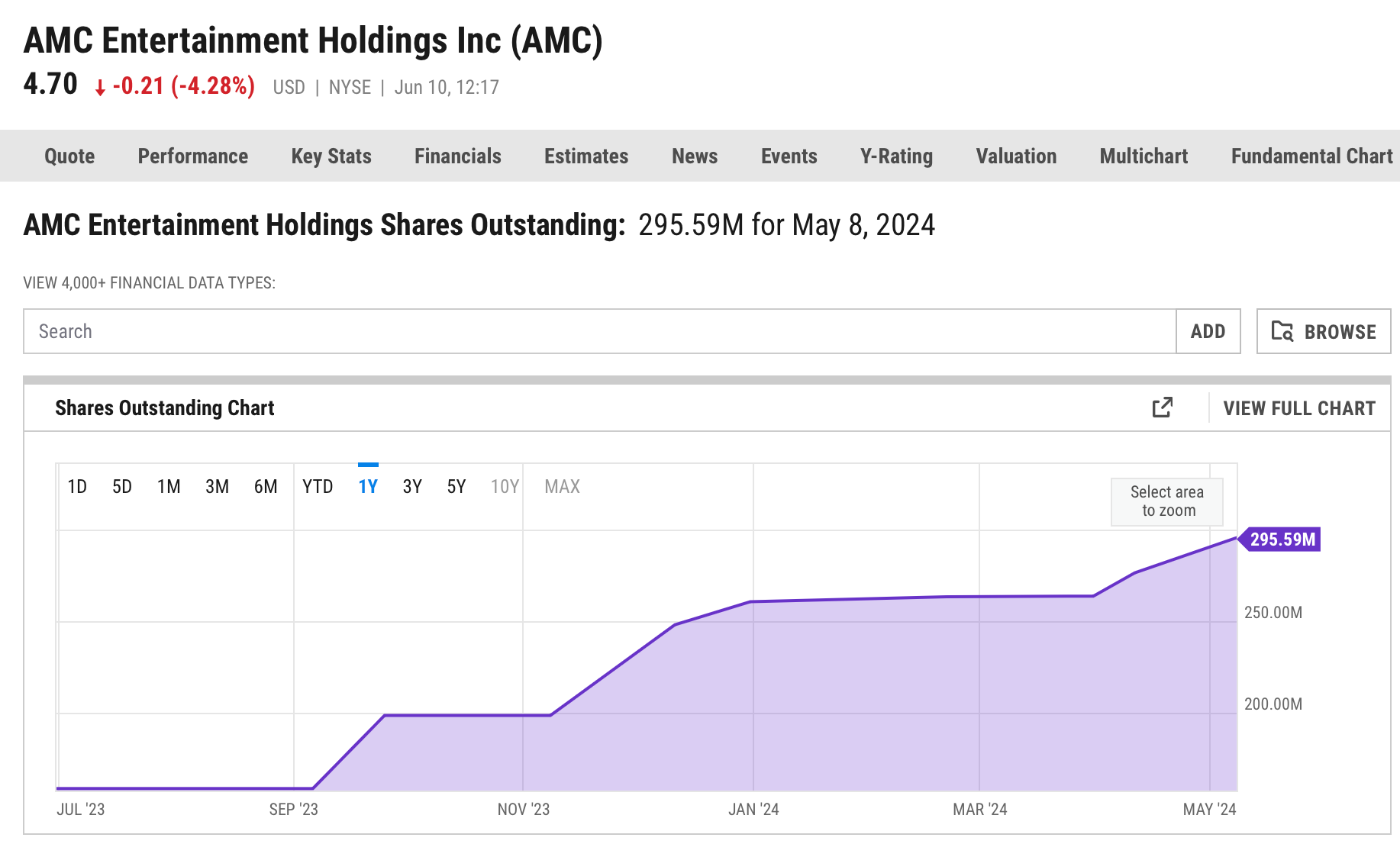Open the Fundamental Chart page
The width and height of the screenshot is (1400, 844).
(1311, 156)
